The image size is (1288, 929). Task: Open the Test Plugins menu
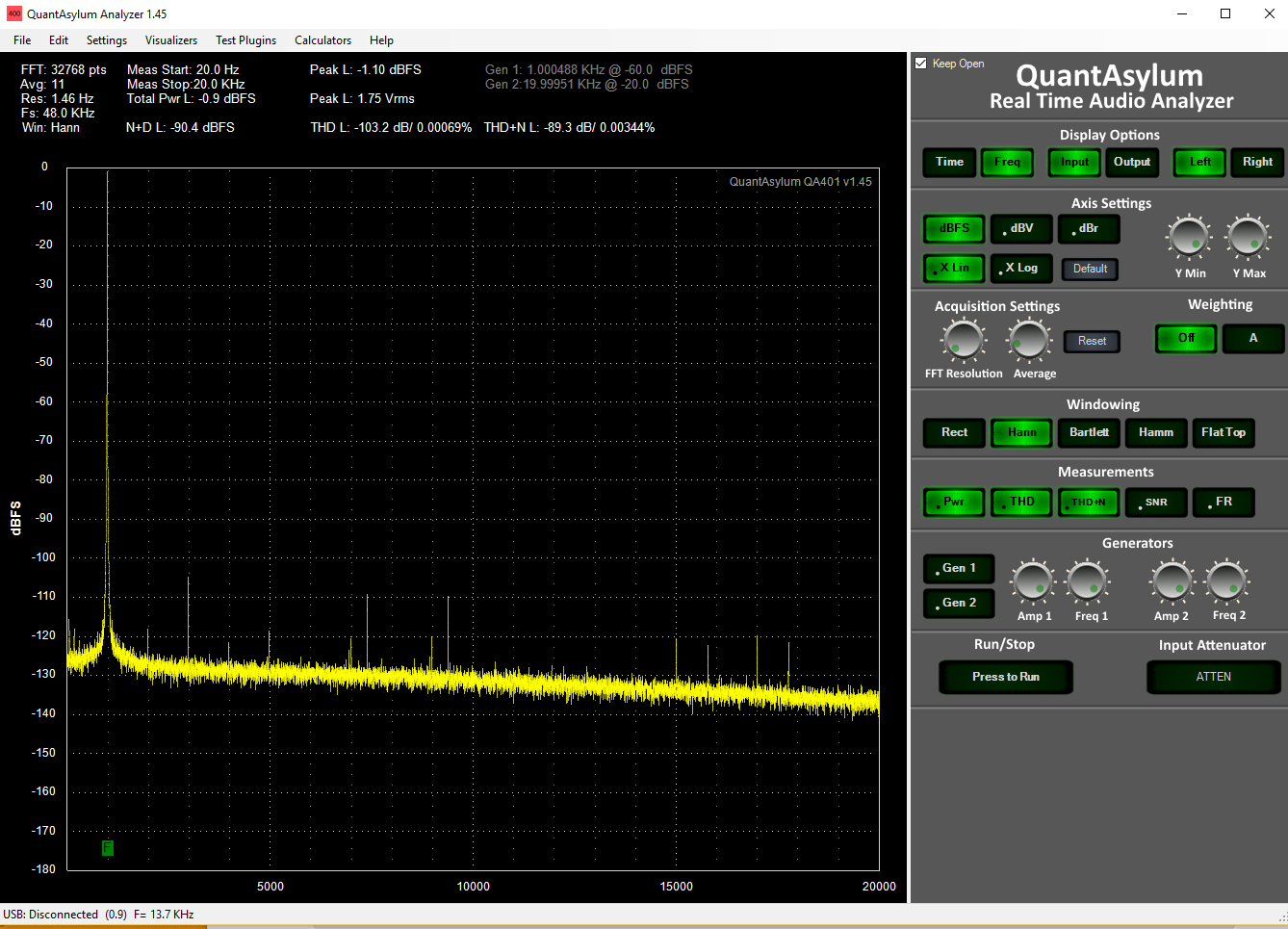(x=245, y=40)
